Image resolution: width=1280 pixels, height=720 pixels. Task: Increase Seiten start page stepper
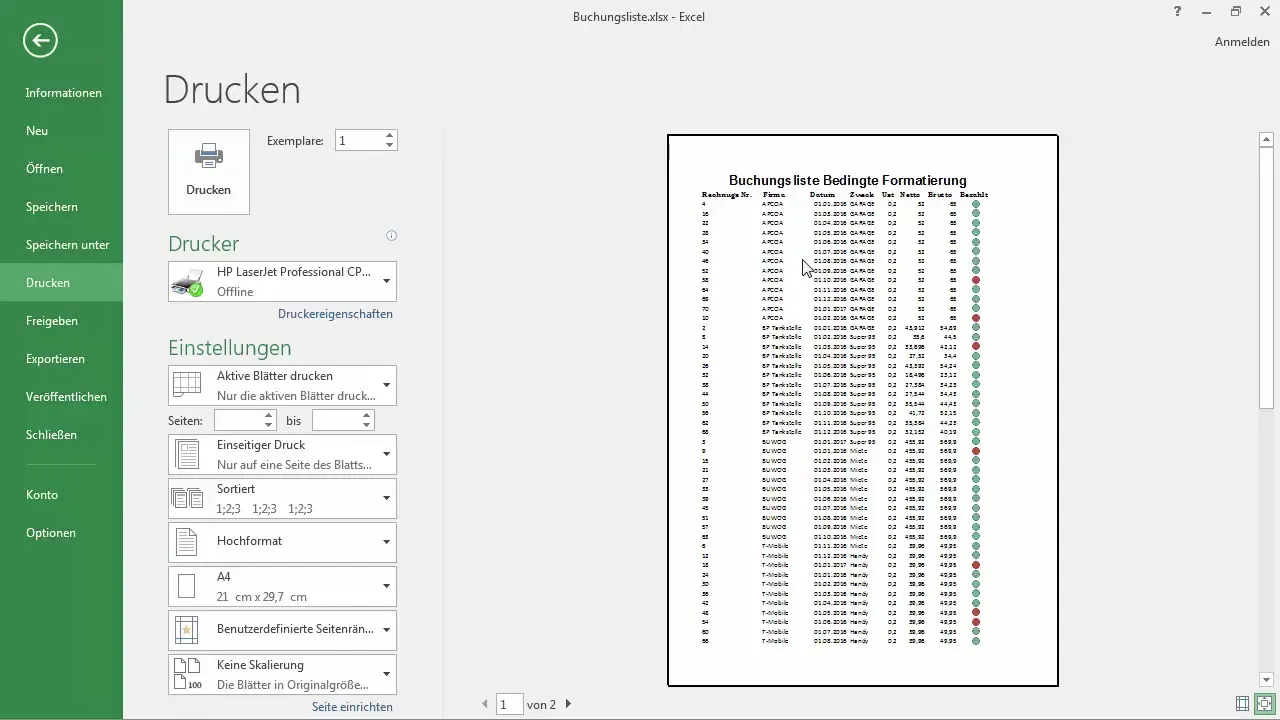(x=269, y=416)
